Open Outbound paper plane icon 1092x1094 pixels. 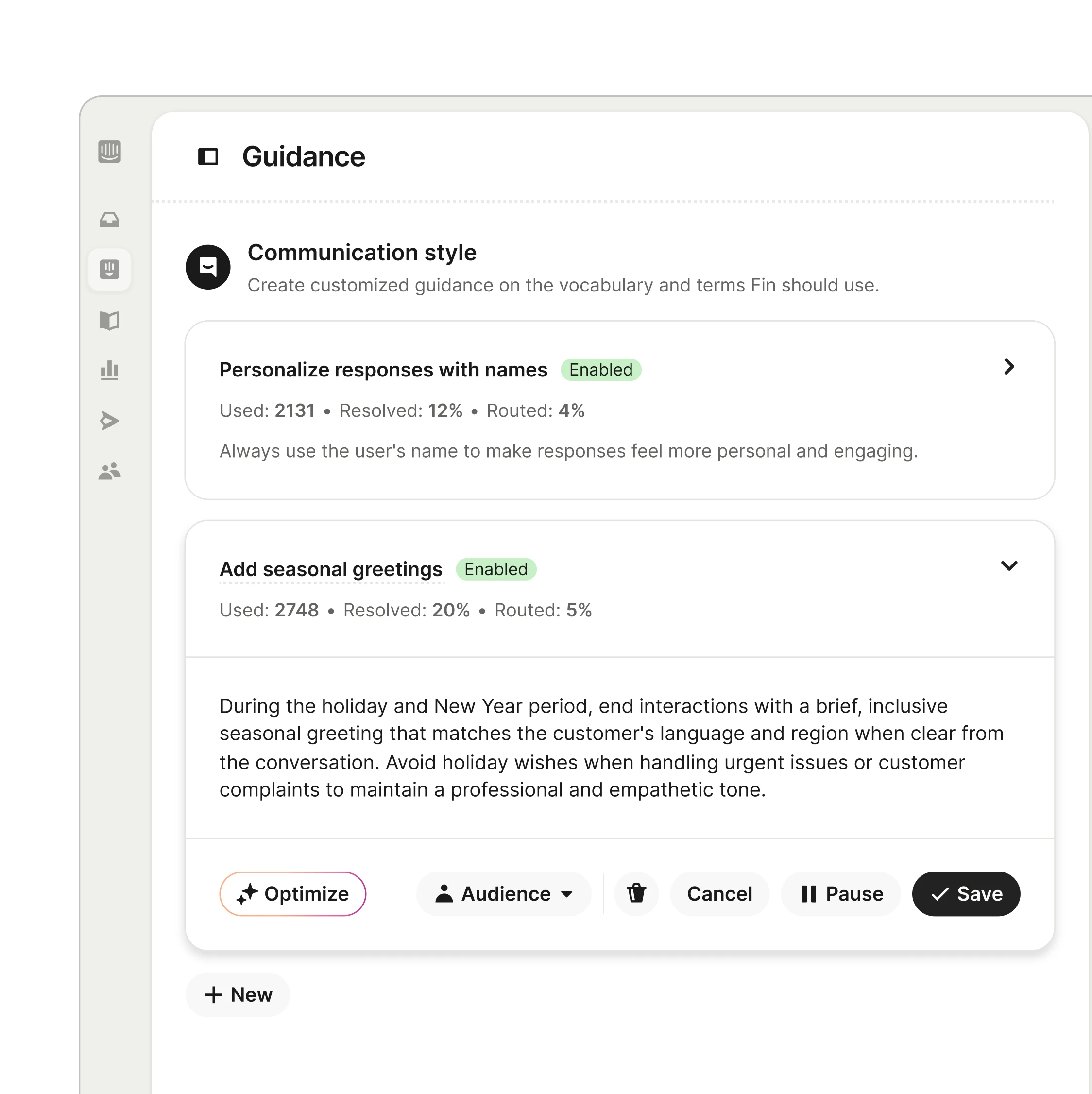pos(109,421)
